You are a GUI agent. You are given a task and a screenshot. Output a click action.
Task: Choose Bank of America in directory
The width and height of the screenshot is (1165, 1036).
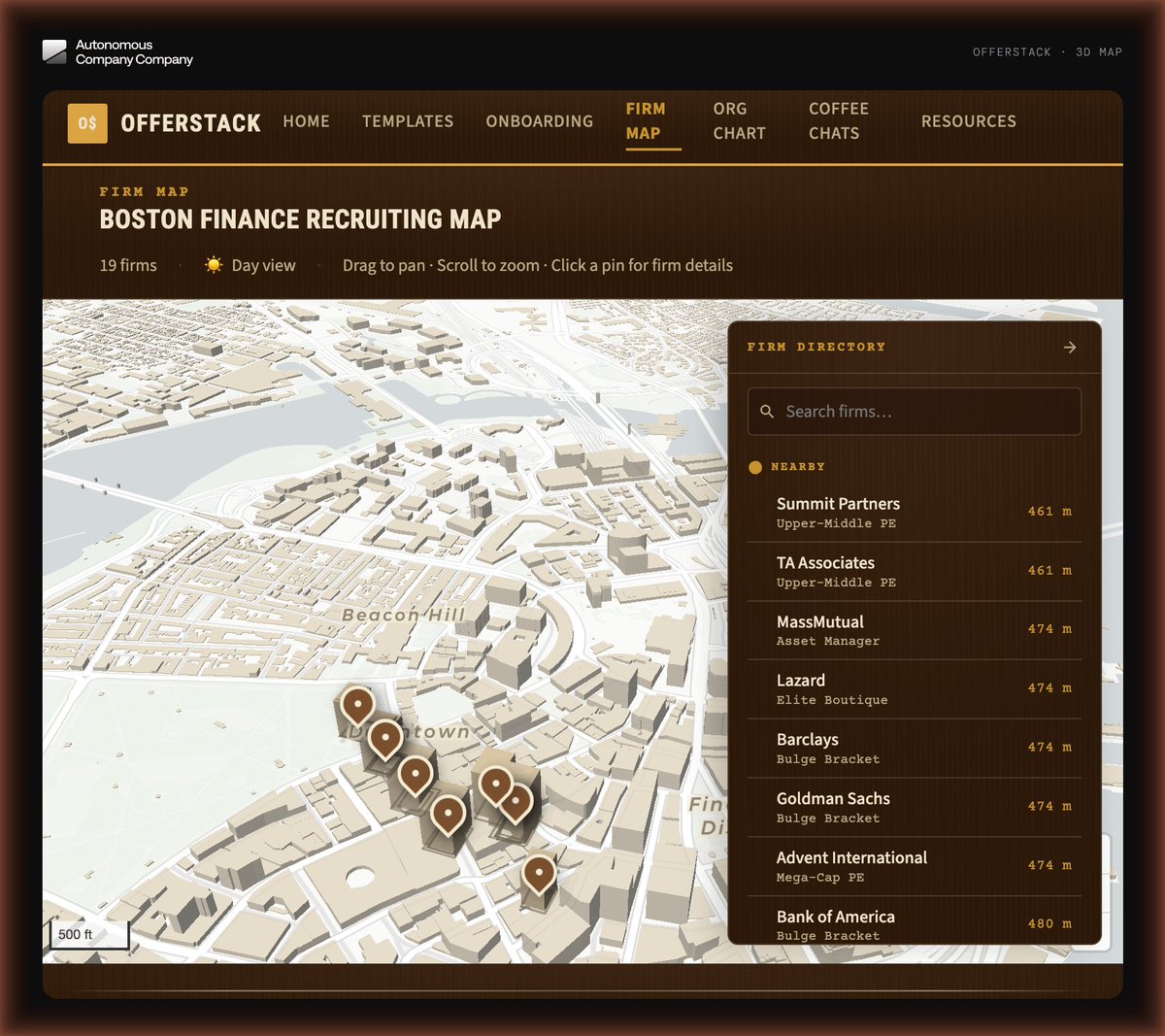[x=915, y=922]
